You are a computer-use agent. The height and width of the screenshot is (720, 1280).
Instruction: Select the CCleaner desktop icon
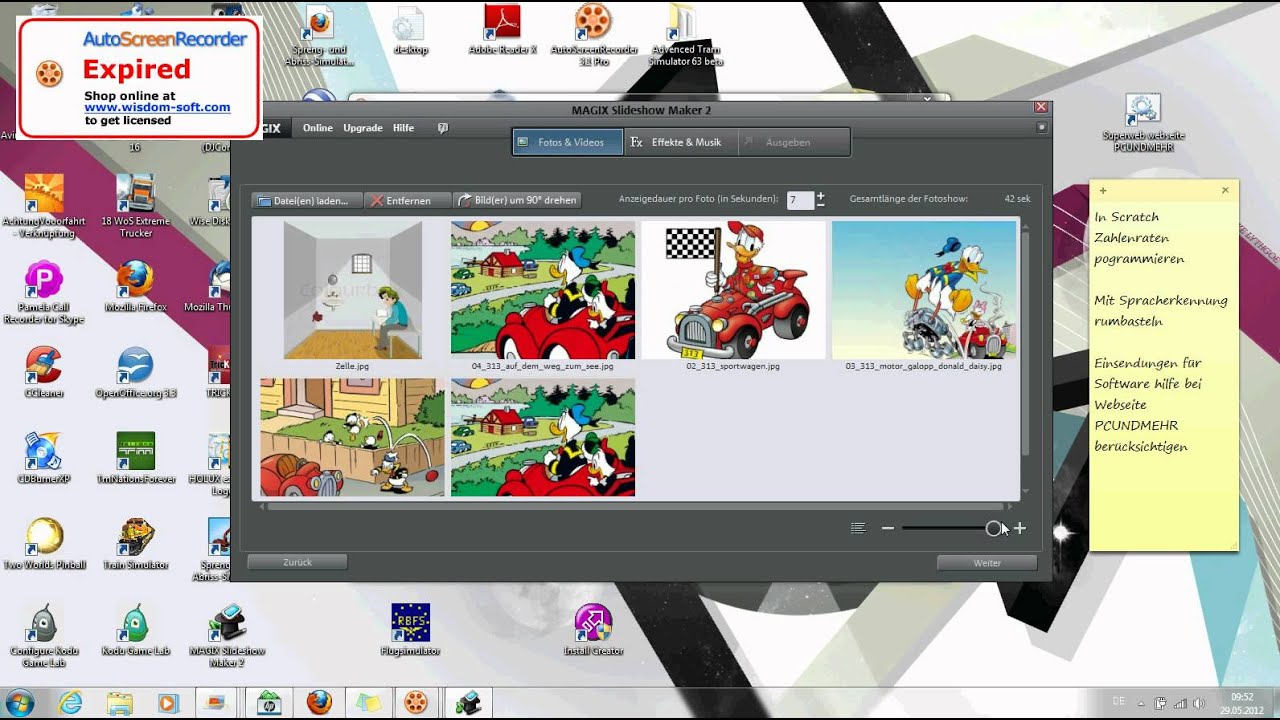(x=44, y=372)
